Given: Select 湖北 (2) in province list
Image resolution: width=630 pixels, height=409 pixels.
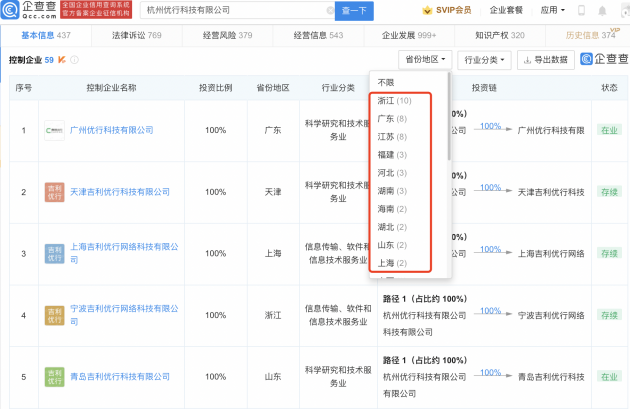Looking at the screenshot, I should pyautogui.click(x=392, y=227).
